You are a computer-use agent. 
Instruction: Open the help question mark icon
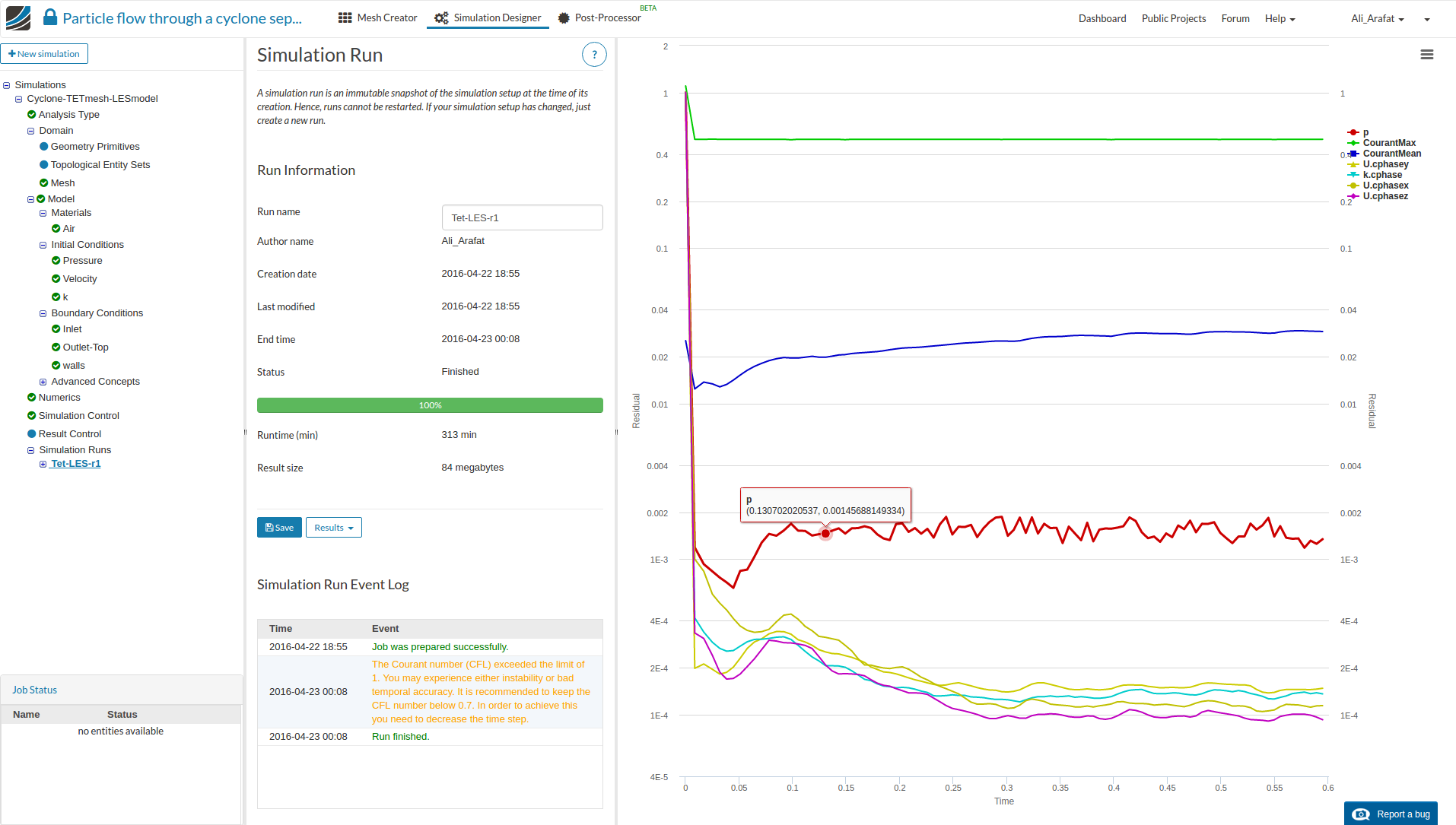[594, 55]
